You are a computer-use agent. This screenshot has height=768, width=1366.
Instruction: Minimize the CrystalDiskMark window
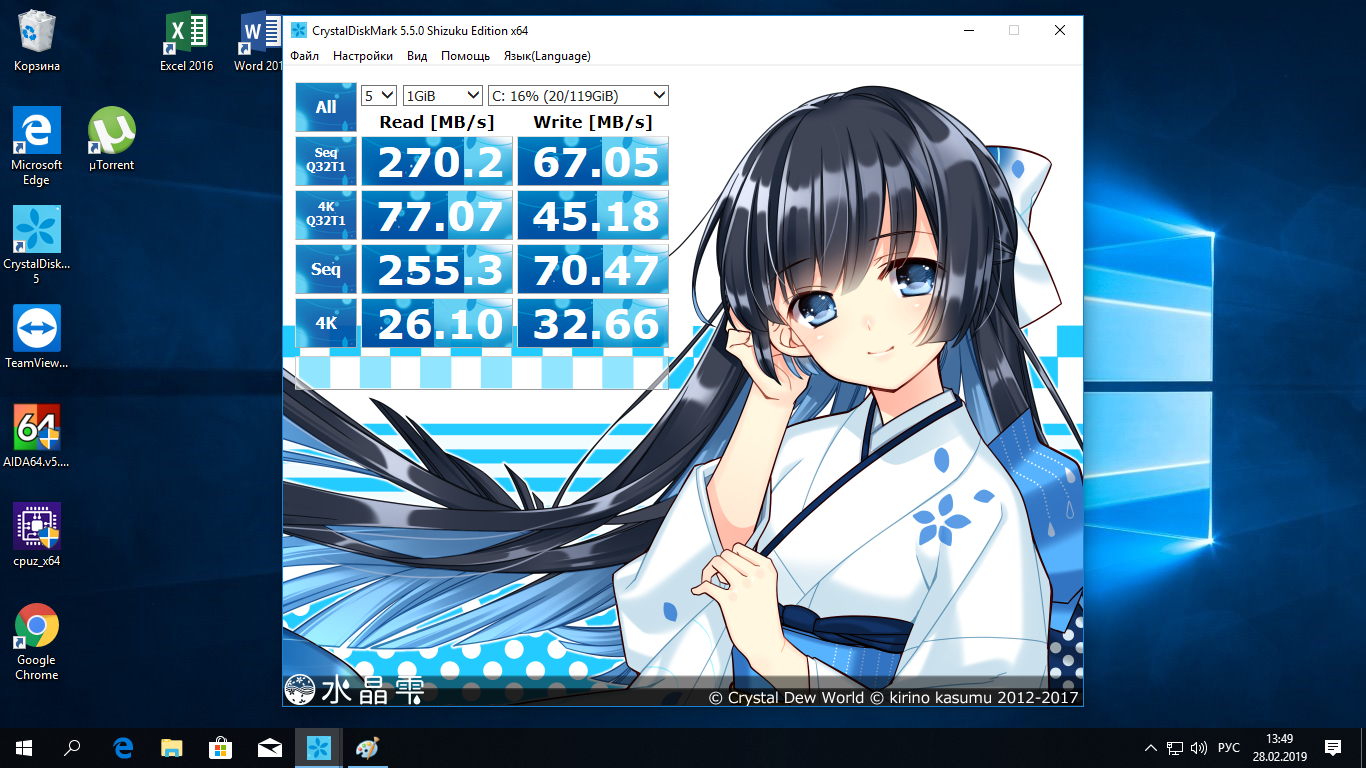pyautogui.click(x=968, y=30)
